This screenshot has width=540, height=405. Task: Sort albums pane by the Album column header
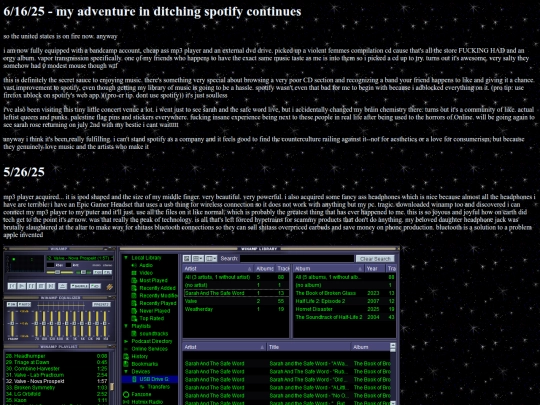coord(328,269)
